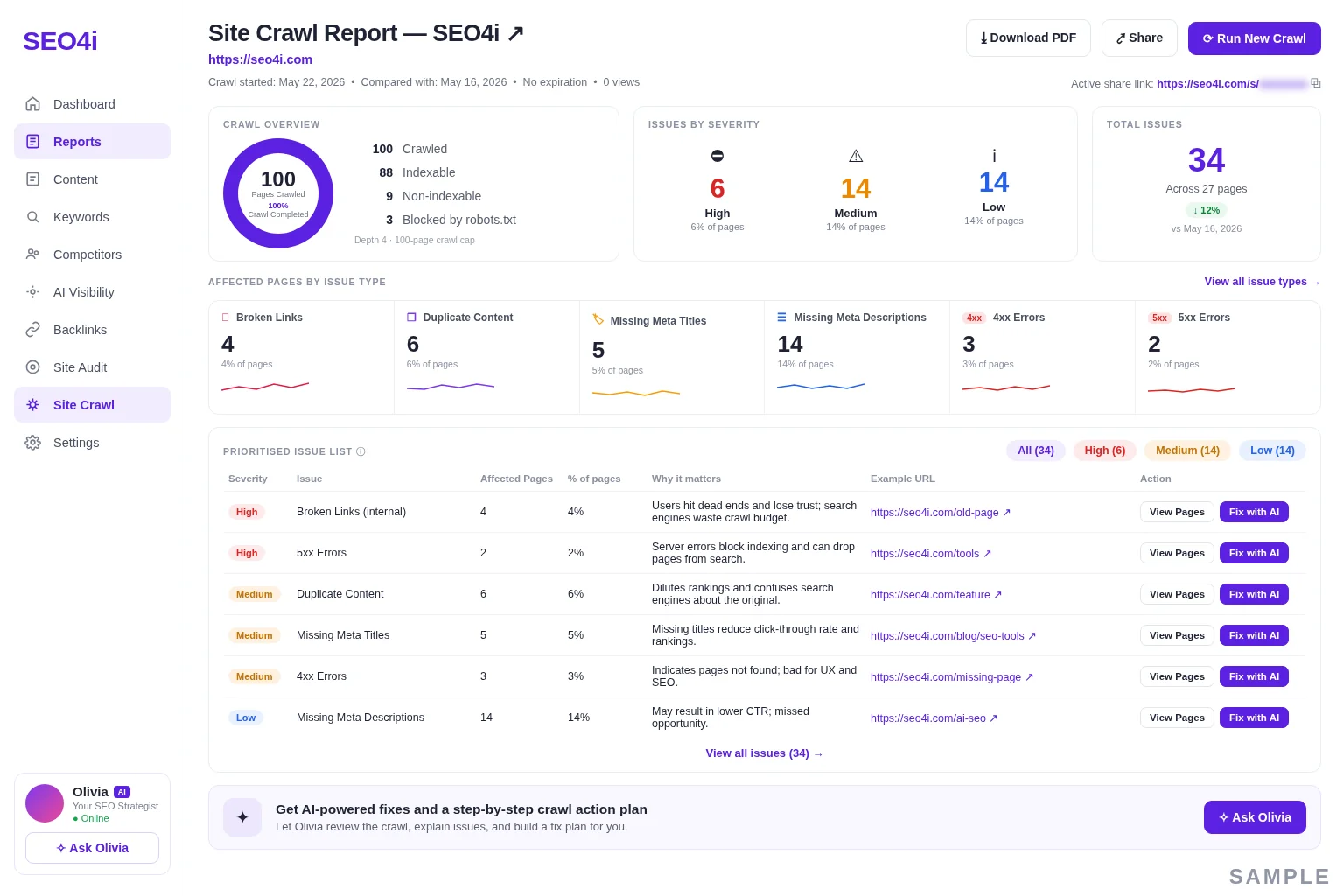The width and height of the screenshot is (1344, 896).
Task: Click the Settings gear icon
Action: click(x=32, y=443)
